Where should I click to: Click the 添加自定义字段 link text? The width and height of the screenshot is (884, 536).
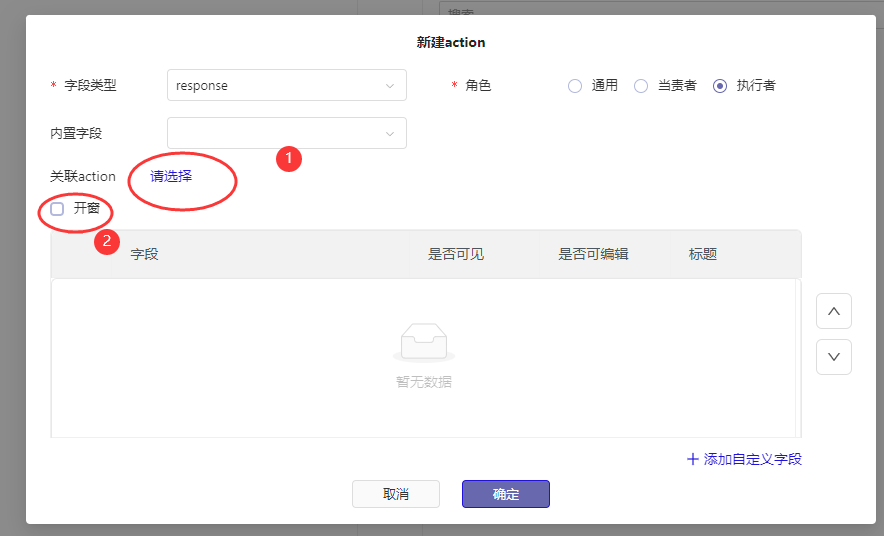click(752, 459)
